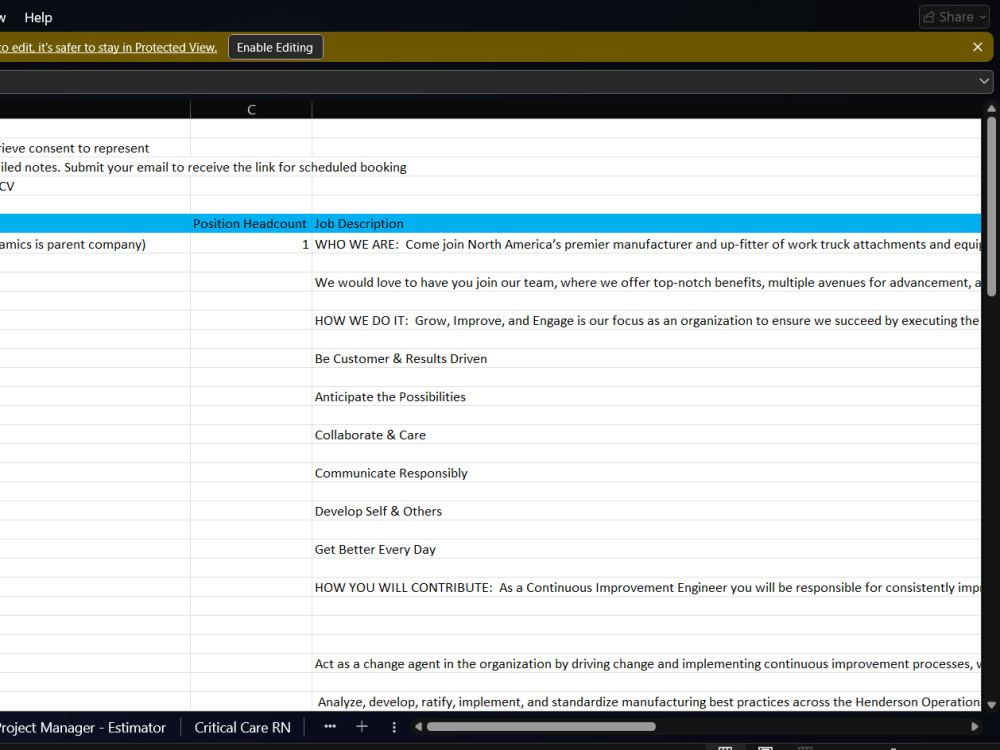
Task: Select the 'Analyze, develop, ratify' cell
Action: 647,702
